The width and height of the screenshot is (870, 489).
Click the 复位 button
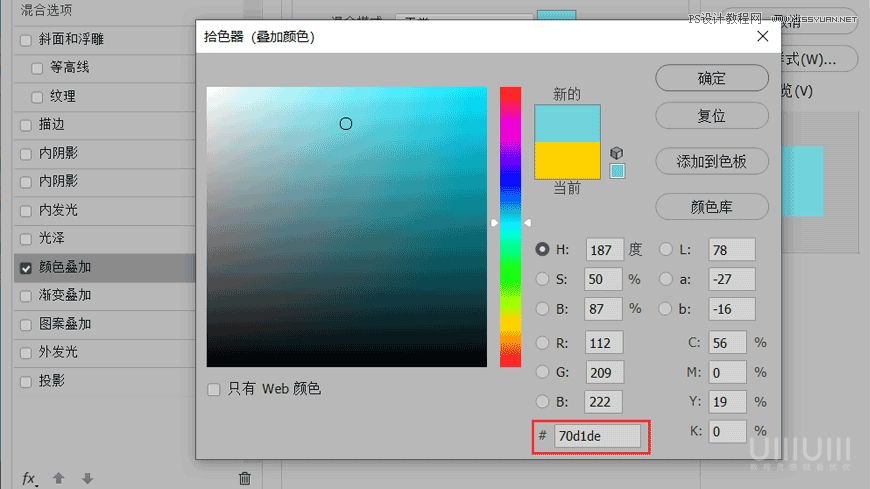pyautogui.click(x=712, y=116)
